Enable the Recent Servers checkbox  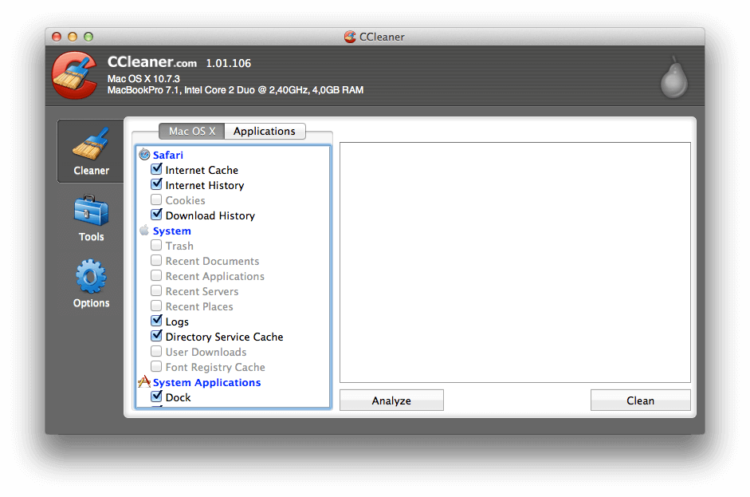(x=156, y=291)
